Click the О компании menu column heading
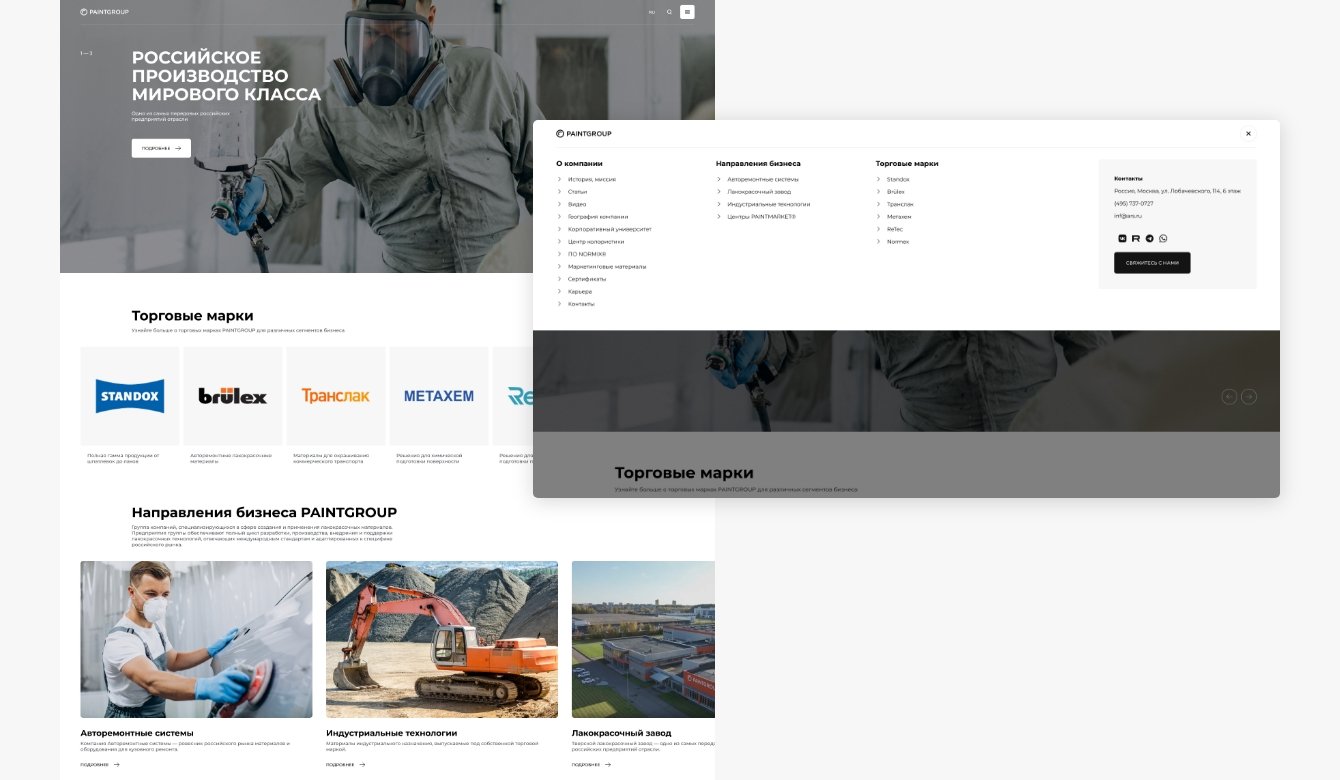 point(579,163)
